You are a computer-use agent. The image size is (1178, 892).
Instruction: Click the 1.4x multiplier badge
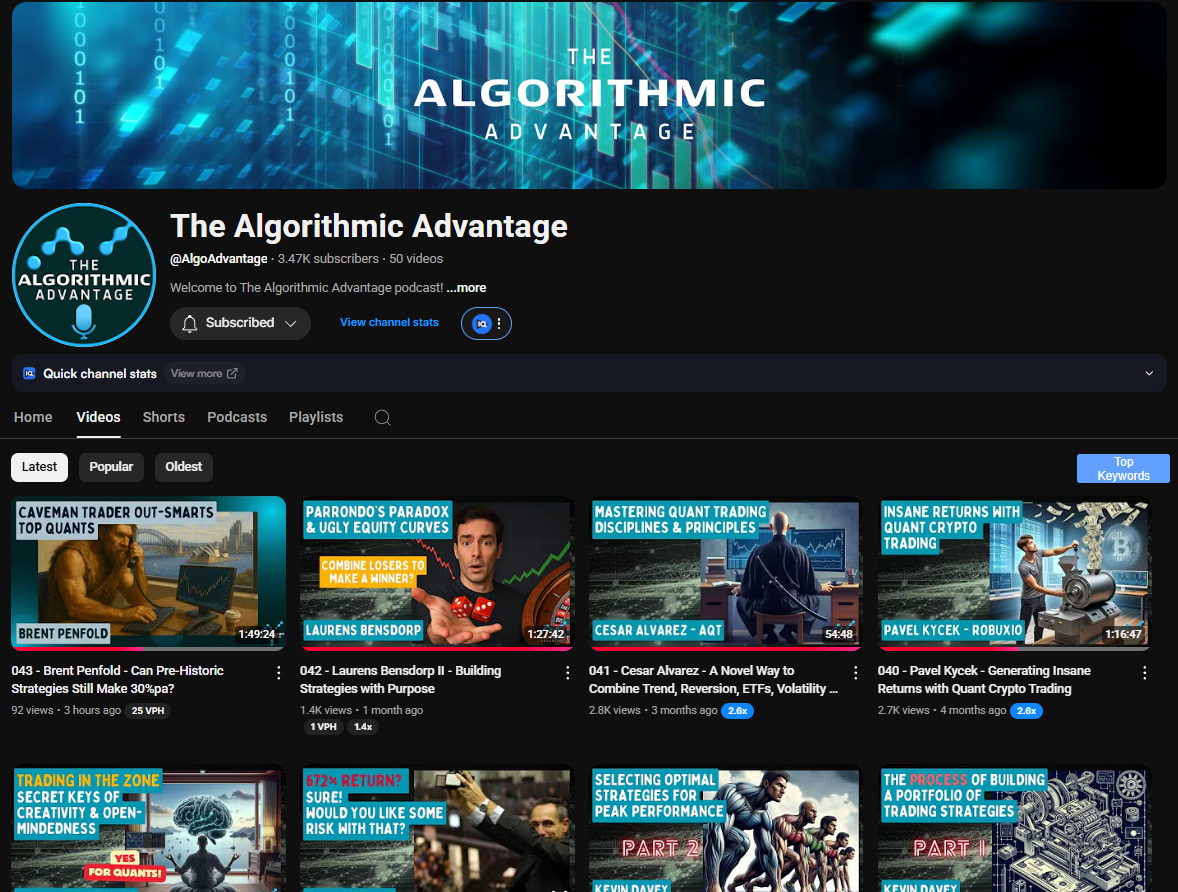(363, 727)
